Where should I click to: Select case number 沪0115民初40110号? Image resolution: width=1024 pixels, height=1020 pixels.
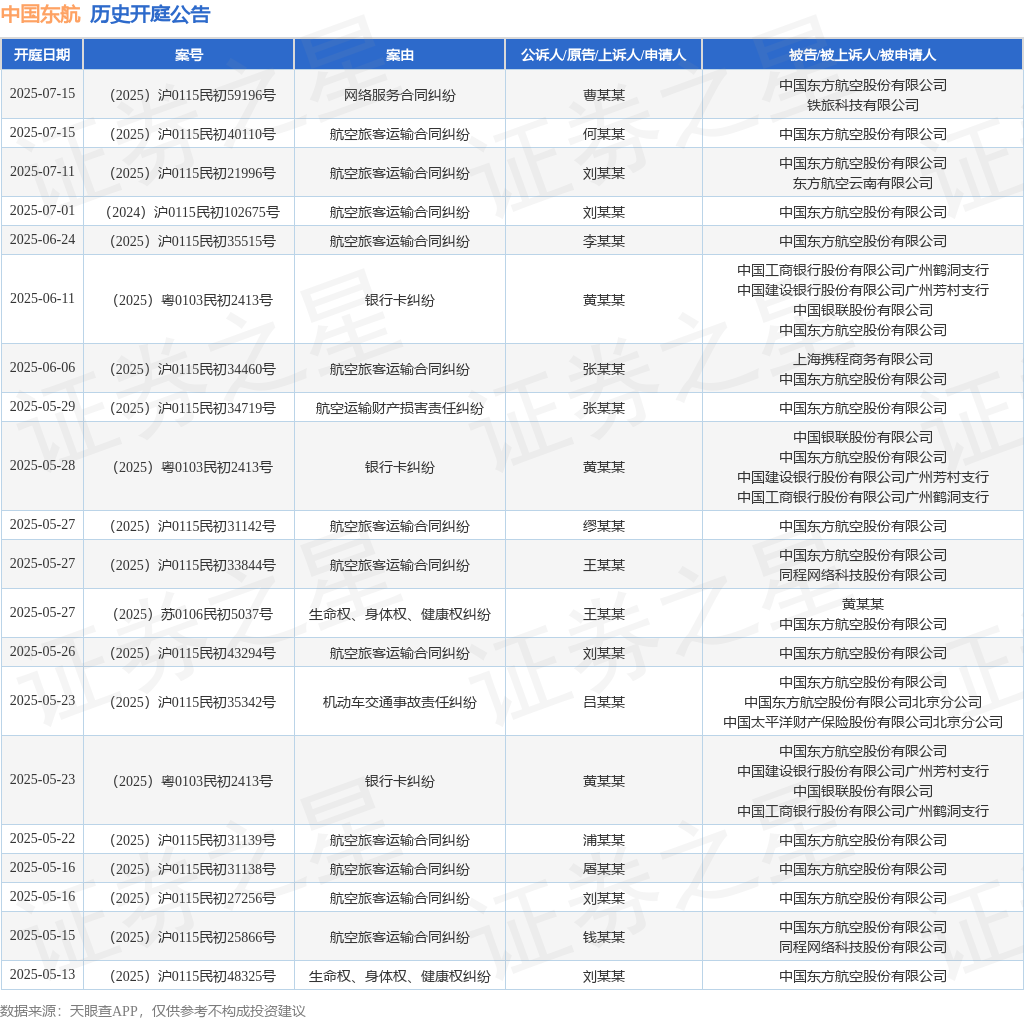(x=193, y=134)
